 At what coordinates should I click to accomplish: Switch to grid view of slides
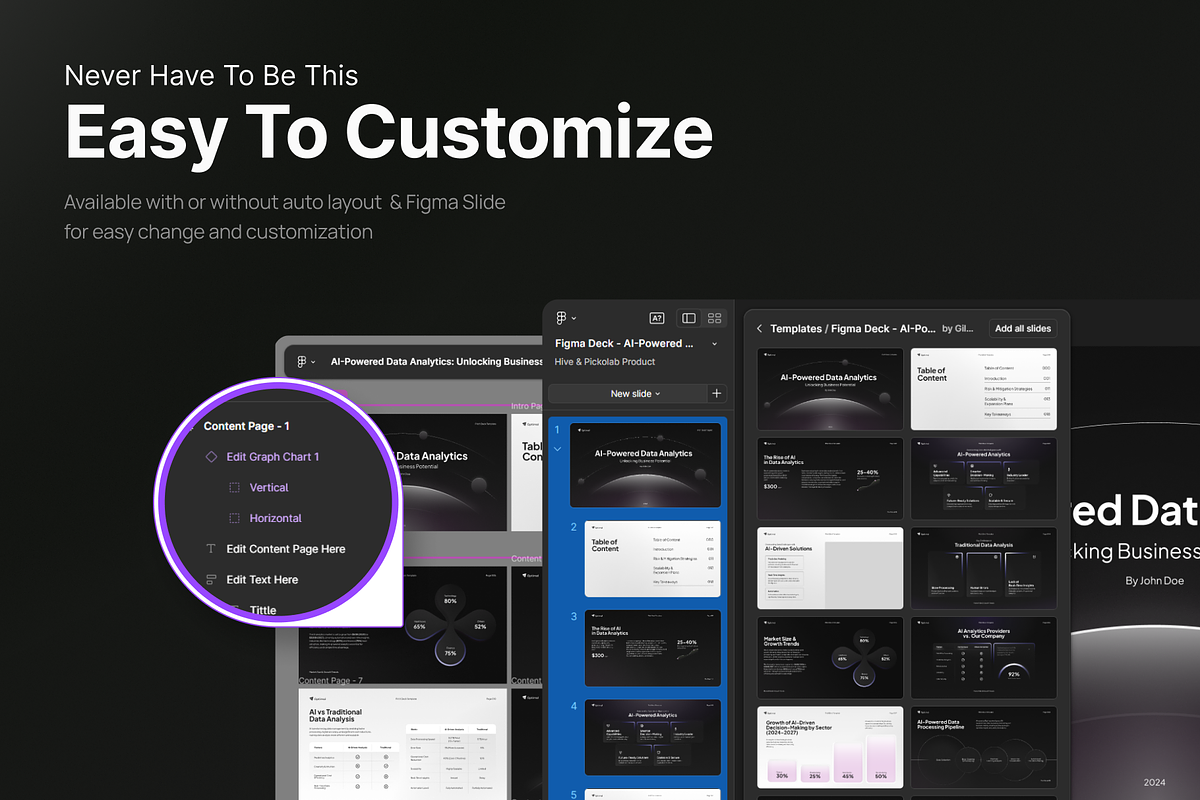[x=714, y=318]
